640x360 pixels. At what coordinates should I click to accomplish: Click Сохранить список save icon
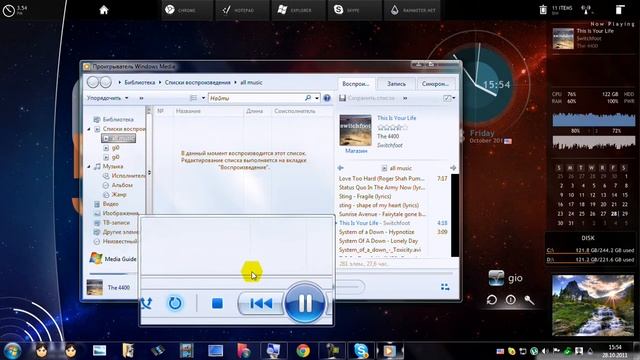(342, 98)
